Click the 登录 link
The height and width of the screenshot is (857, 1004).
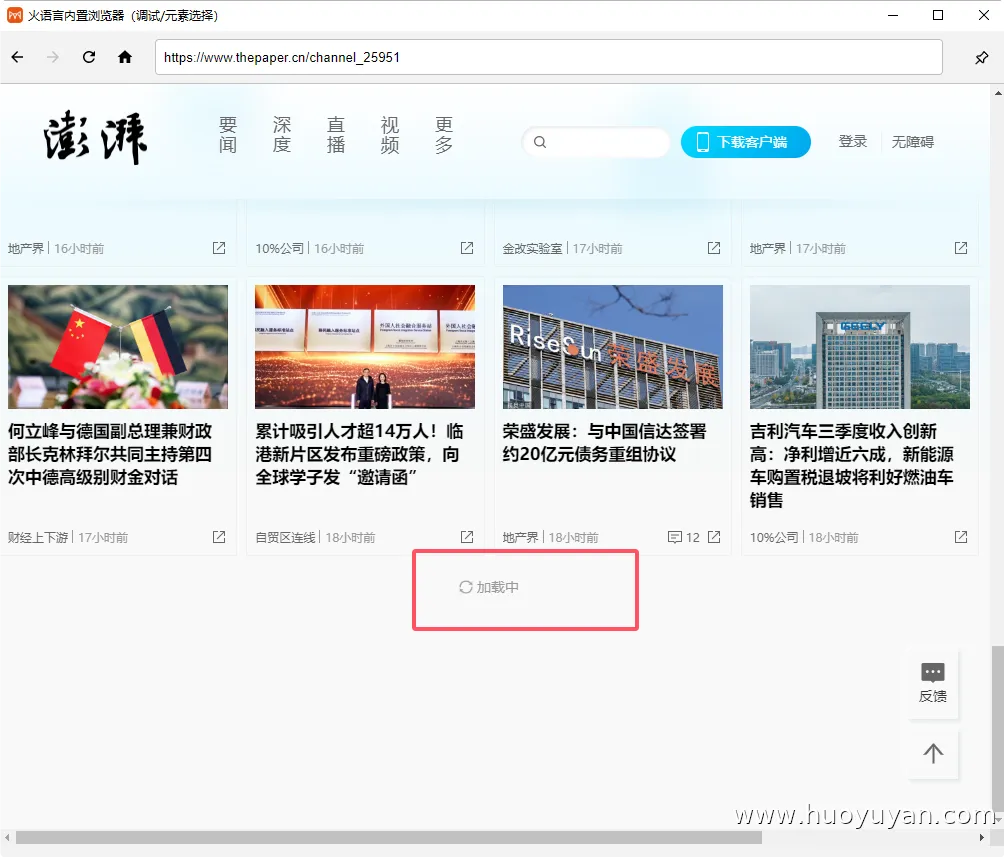click(x=853, y=142)
